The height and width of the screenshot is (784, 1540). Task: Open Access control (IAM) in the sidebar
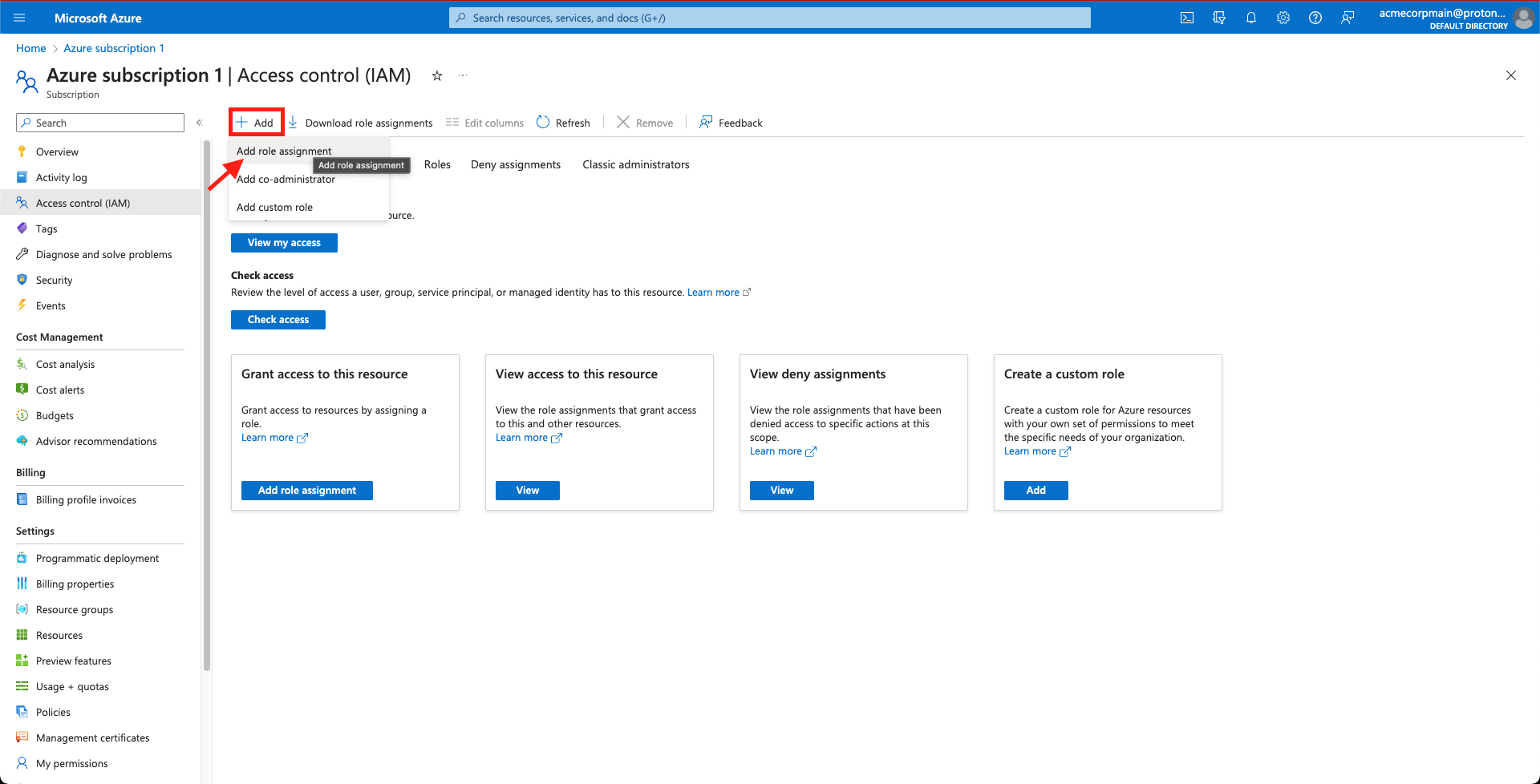coord(100,203)
